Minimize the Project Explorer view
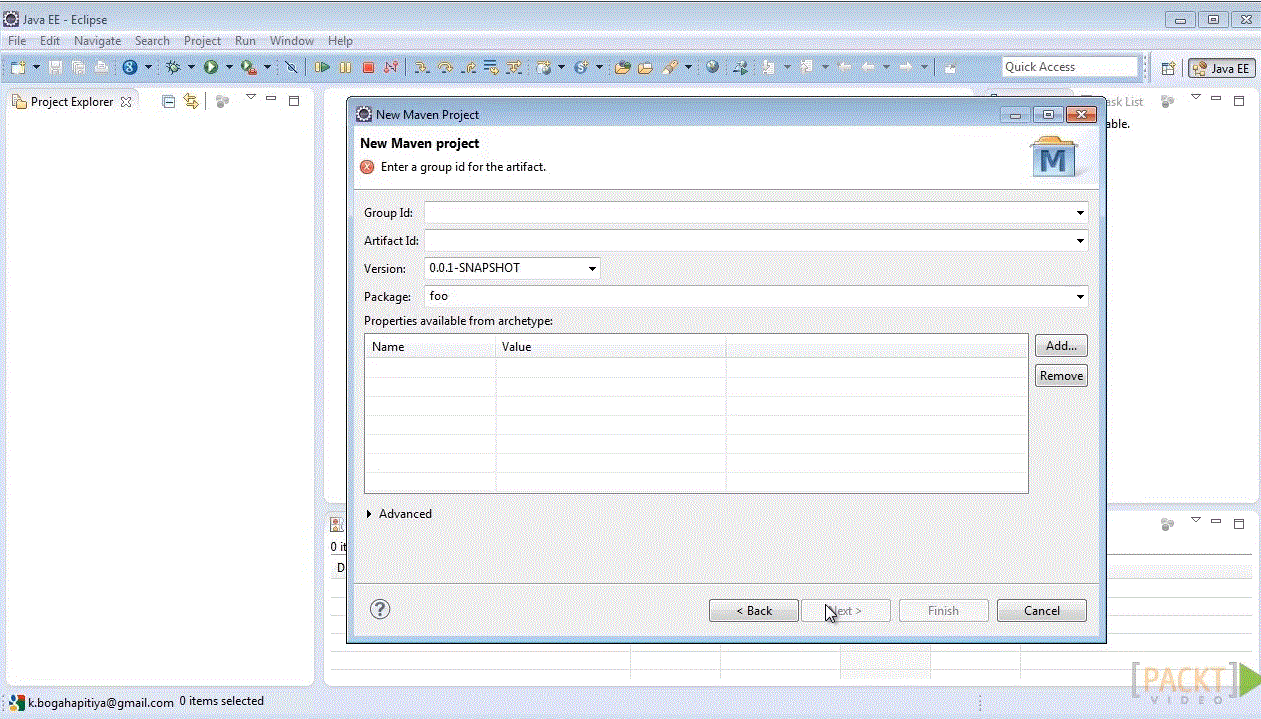The width and height of the screenshot is (1261, 719). 271,99
